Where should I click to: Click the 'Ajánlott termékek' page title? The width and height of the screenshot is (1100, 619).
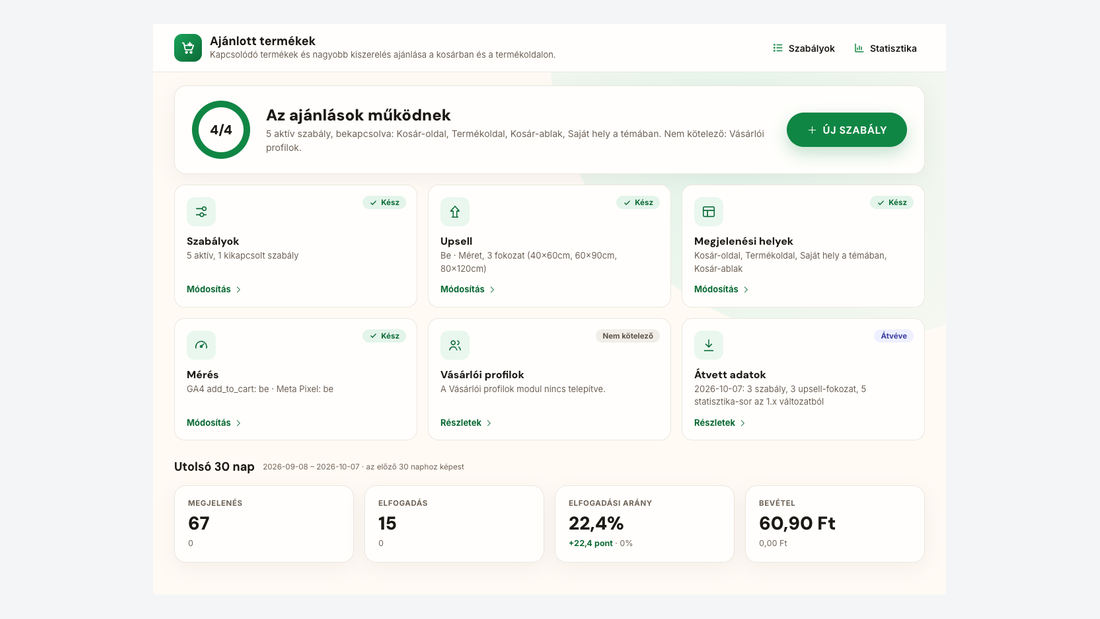(x=262, y=41)
